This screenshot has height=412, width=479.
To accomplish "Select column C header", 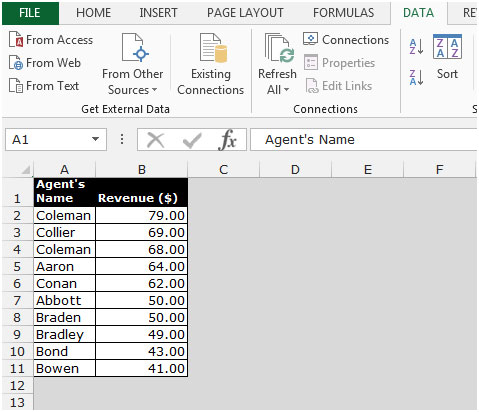I will tap(224, 170).
